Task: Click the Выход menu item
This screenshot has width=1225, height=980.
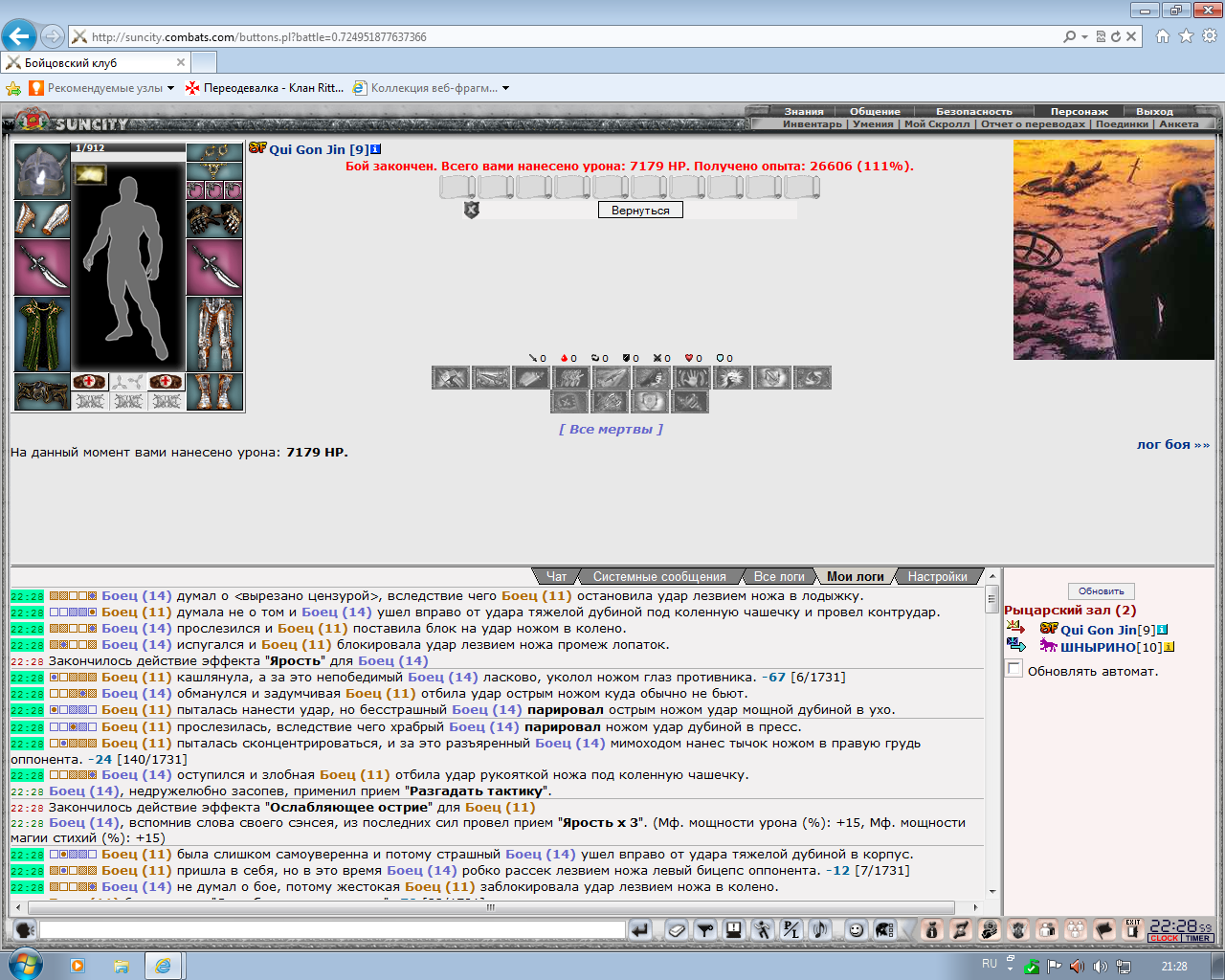Action: coord(1154,111)
